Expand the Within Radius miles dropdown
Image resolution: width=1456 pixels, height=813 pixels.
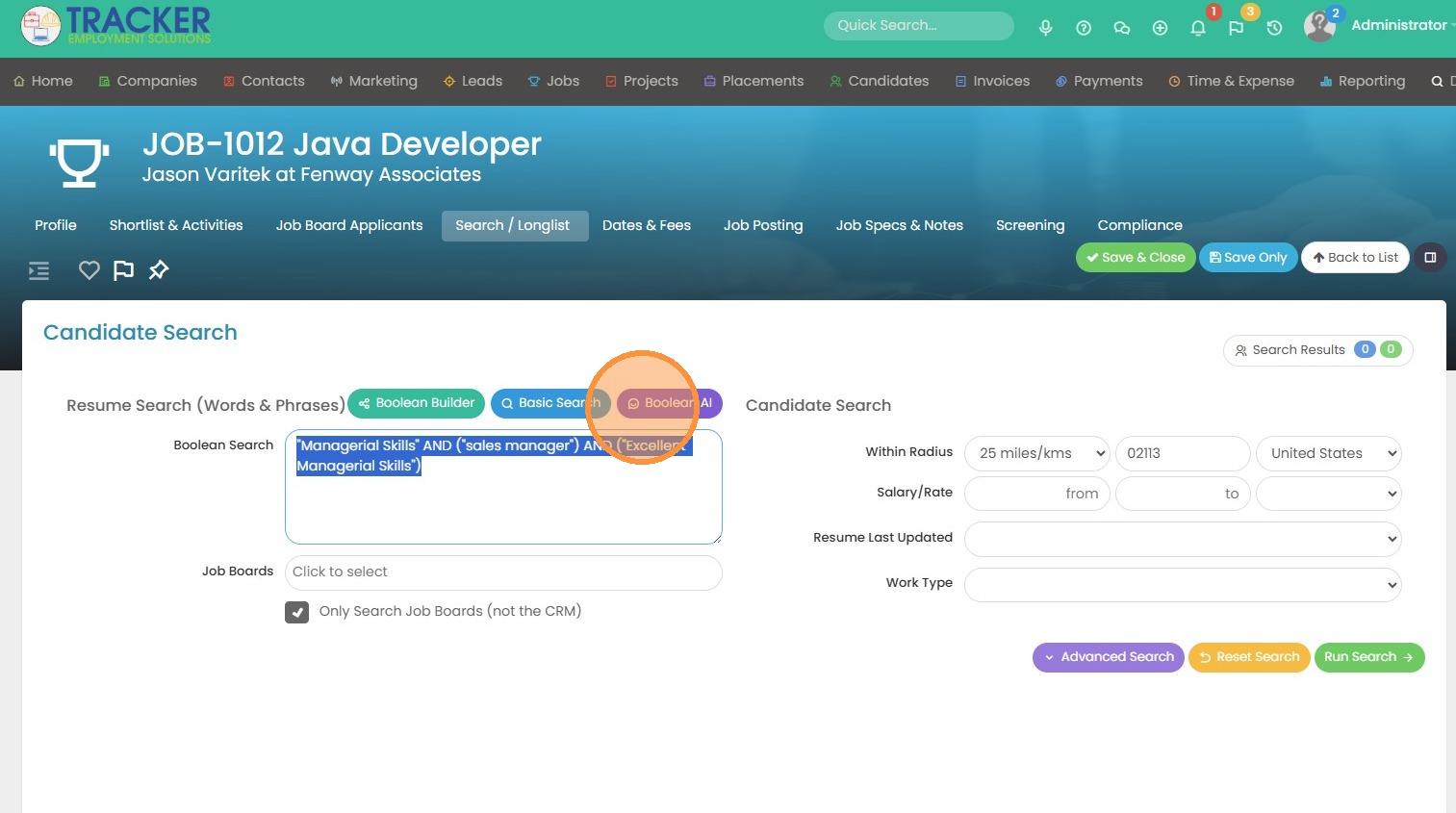1037,453
